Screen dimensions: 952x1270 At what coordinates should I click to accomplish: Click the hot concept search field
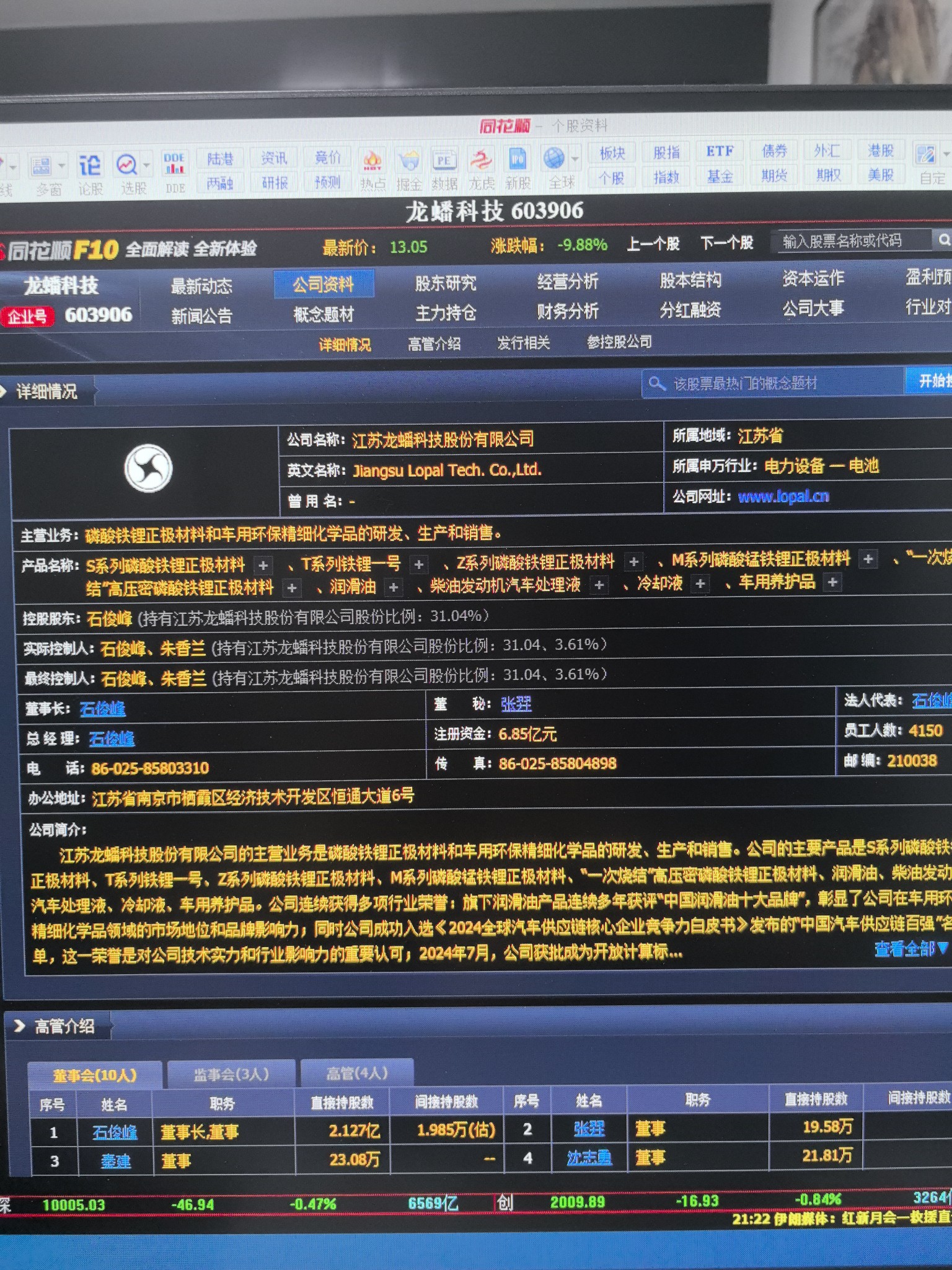[x=773, y=383]
